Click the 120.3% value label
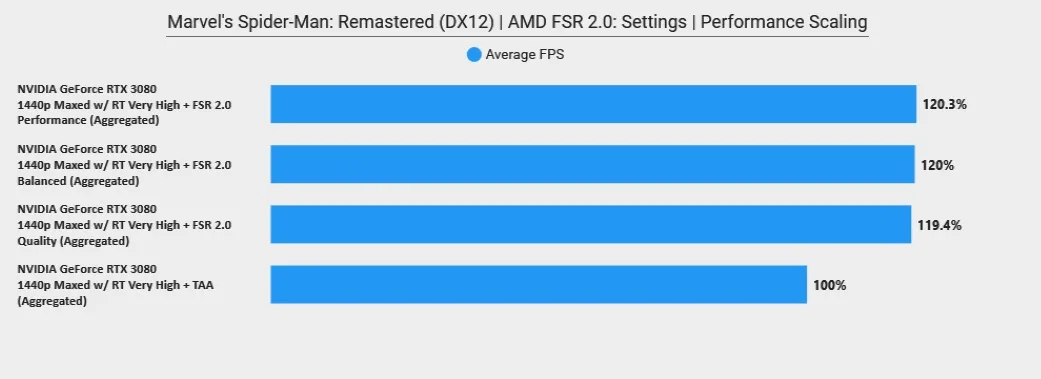This screenshot has height=379, width=1041. click(x=945, y=105)
